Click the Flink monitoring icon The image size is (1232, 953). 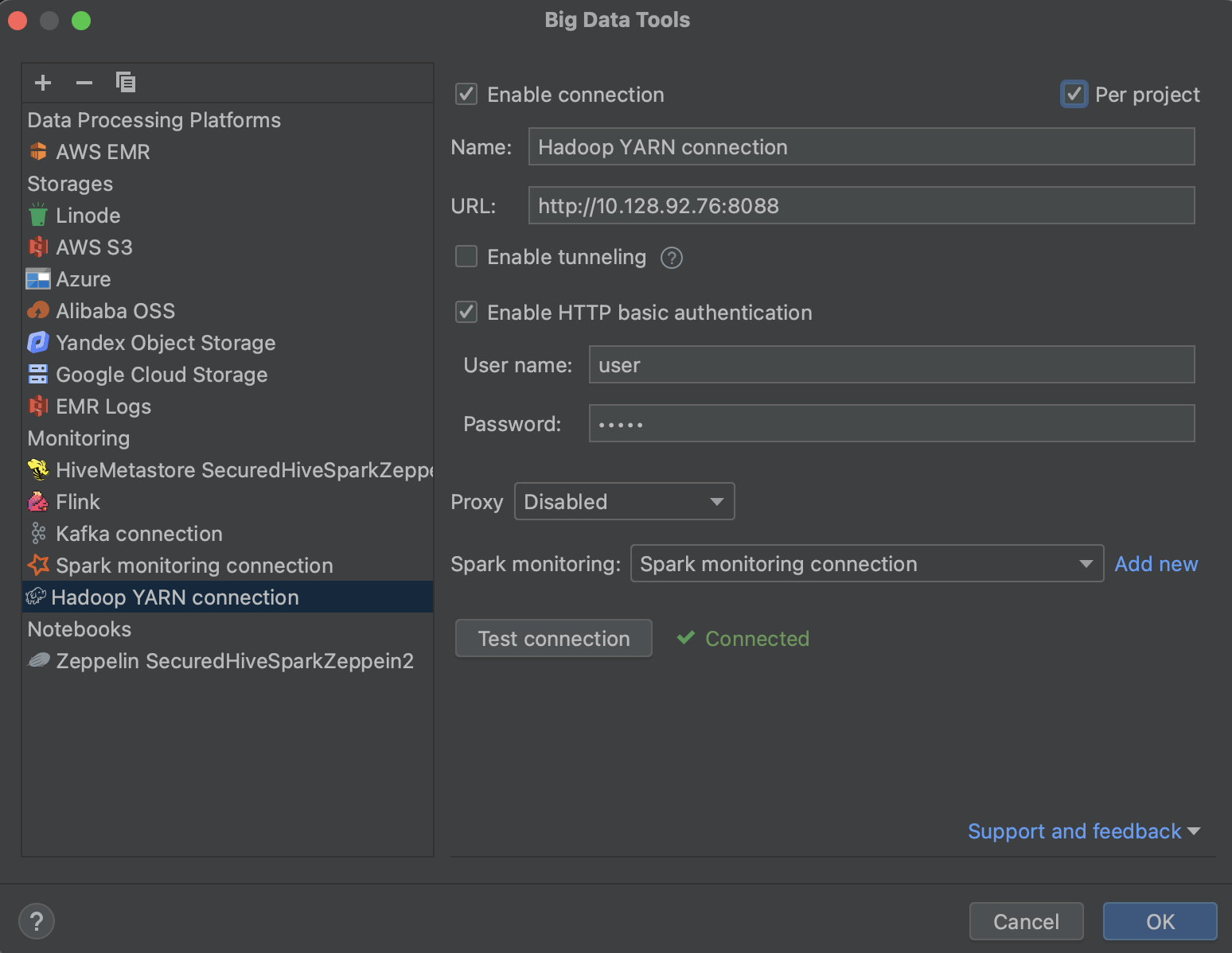tap(37, 501)
